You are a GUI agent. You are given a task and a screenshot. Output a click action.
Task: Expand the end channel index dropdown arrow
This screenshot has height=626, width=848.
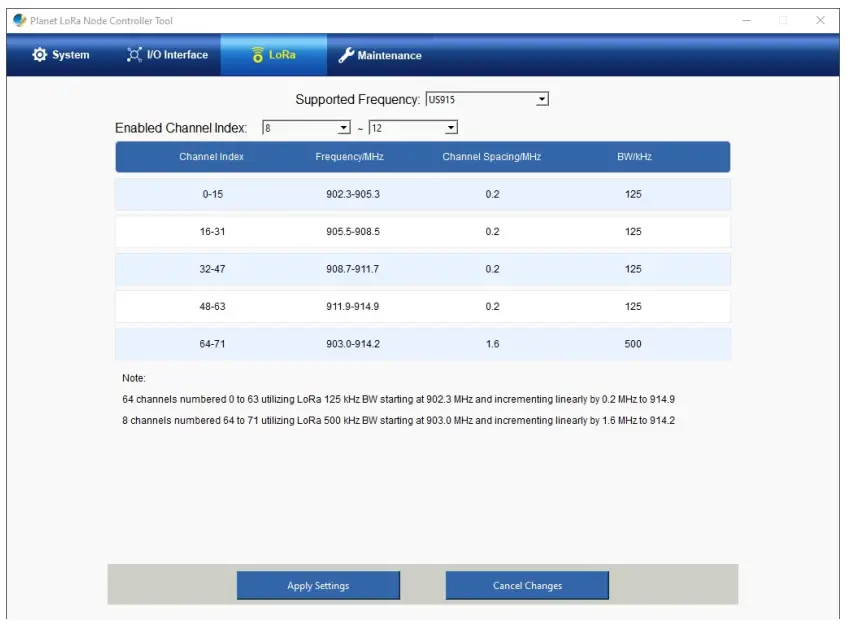tap(450, 128)
